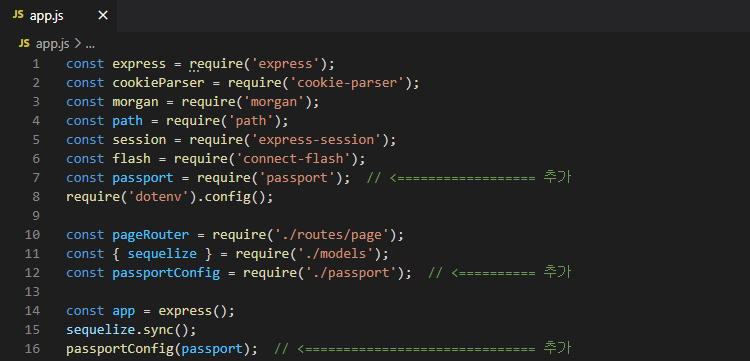Click the JS icon in breadcrumb
This screenshot has width=750, height=361.
tap(24, 44)
